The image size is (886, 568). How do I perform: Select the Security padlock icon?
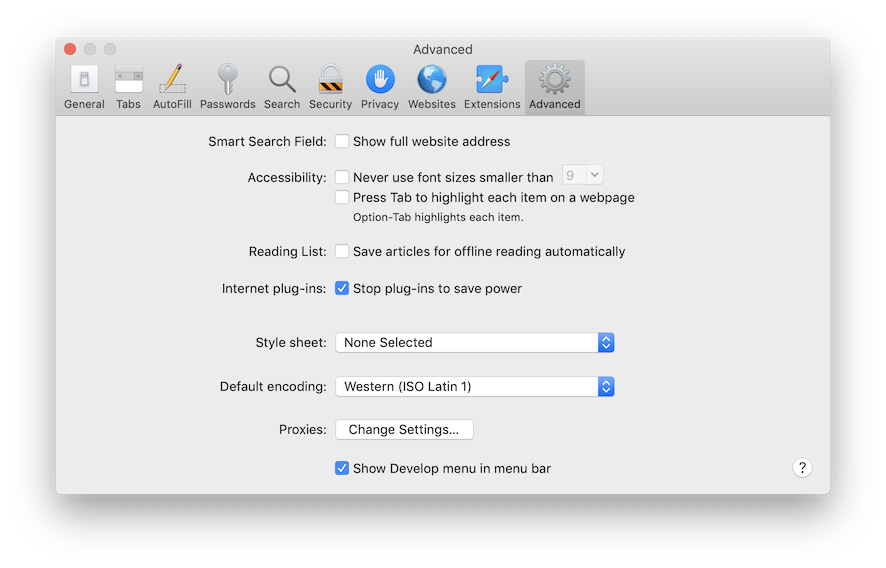pos(330,81)
